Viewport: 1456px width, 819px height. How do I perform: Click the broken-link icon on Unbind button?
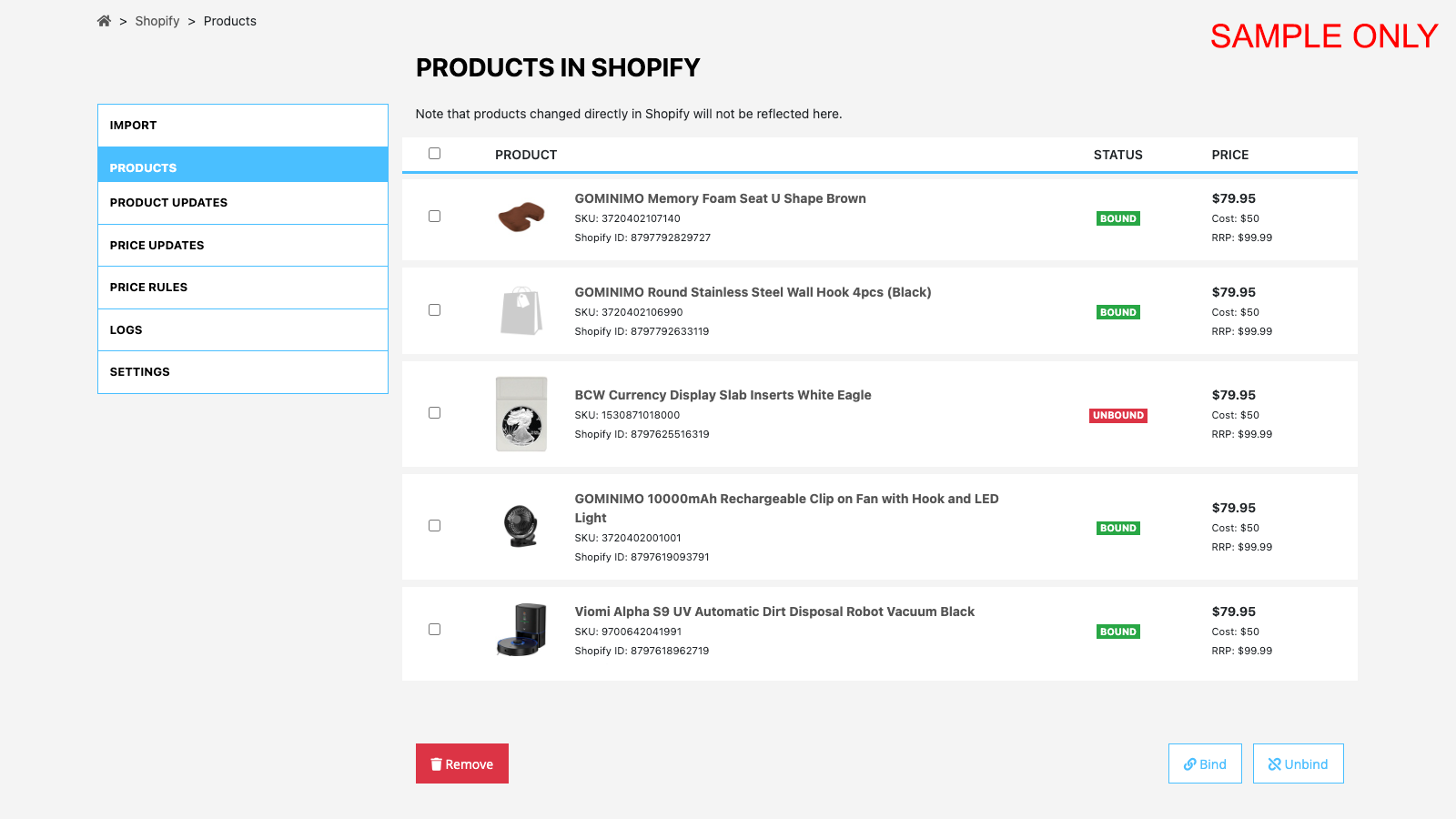tap(1276, 763)
